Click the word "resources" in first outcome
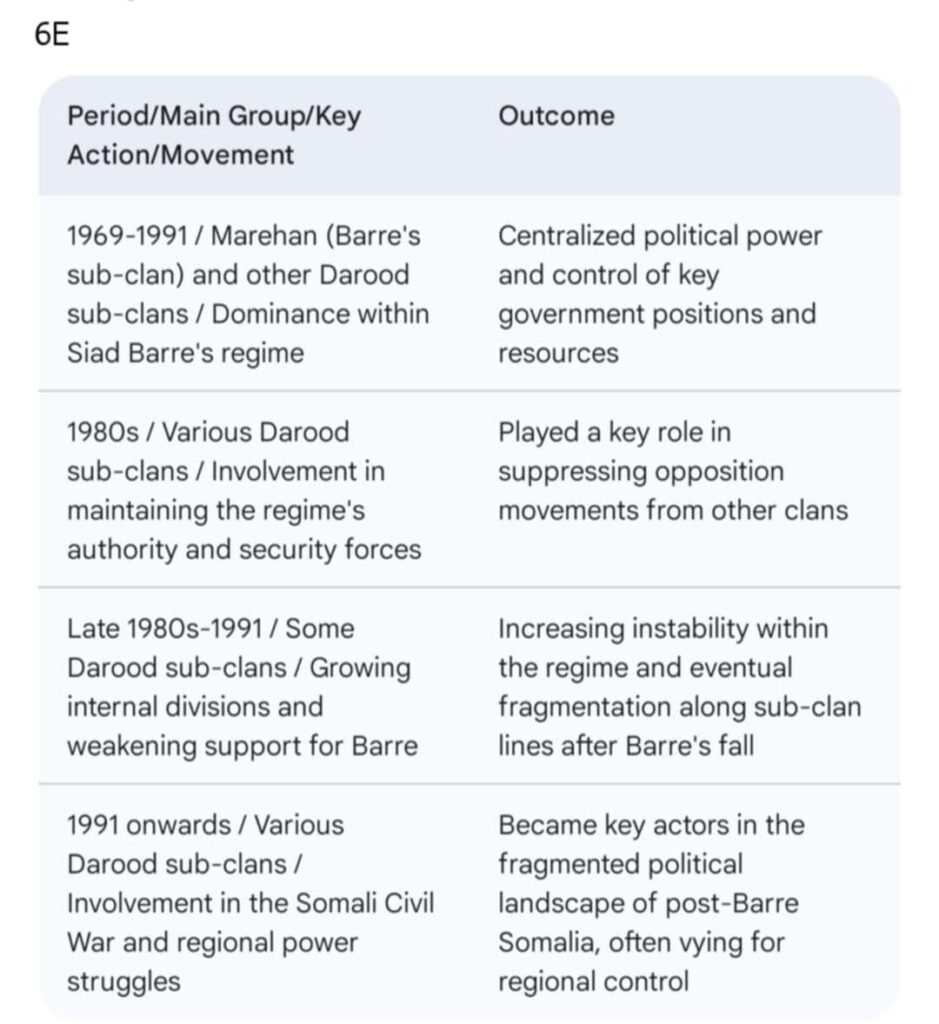 coord(558,353)
